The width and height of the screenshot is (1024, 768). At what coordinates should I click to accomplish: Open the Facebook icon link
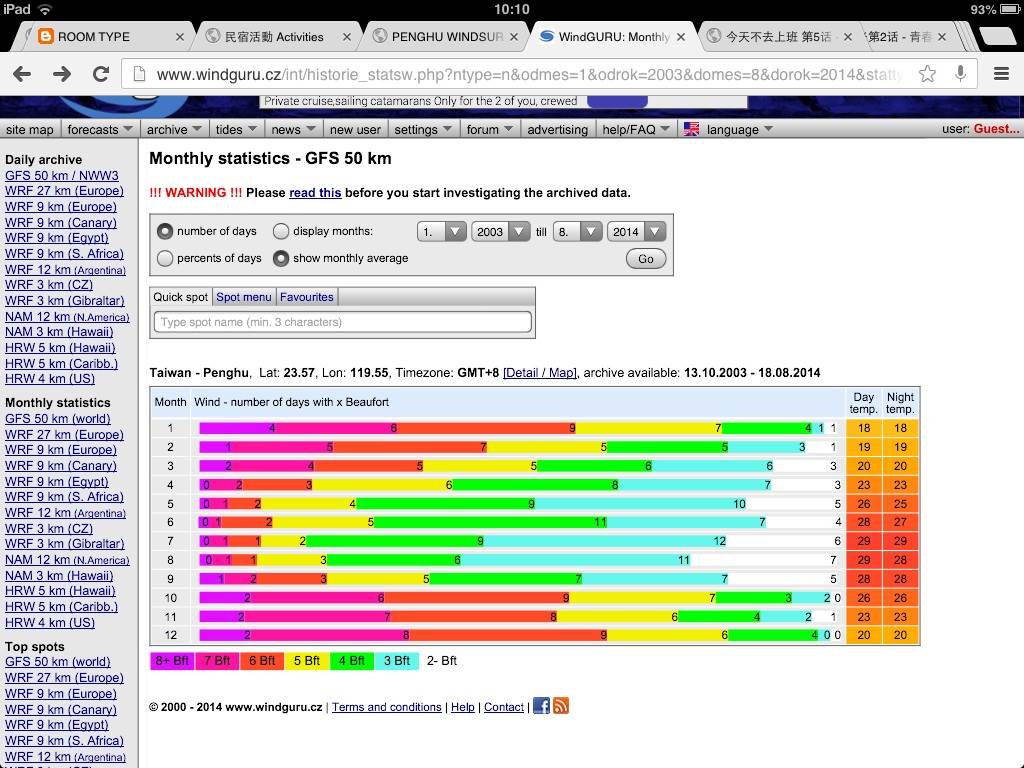pyautogui.click(x=541, y=706)
